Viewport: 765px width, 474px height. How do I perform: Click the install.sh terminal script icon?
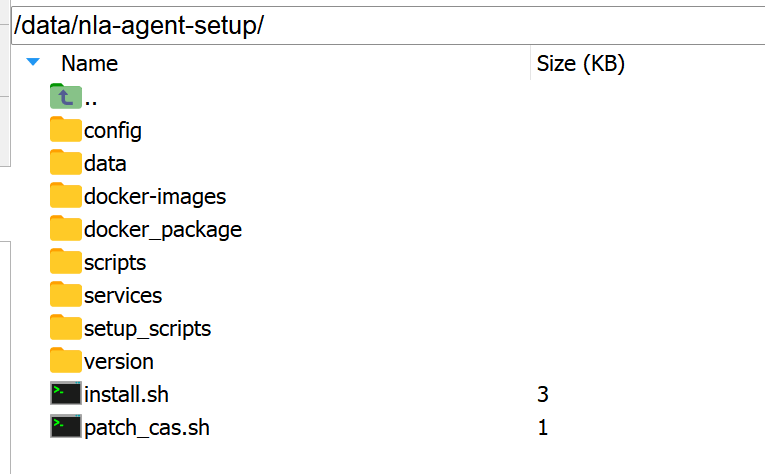[65, 394]
